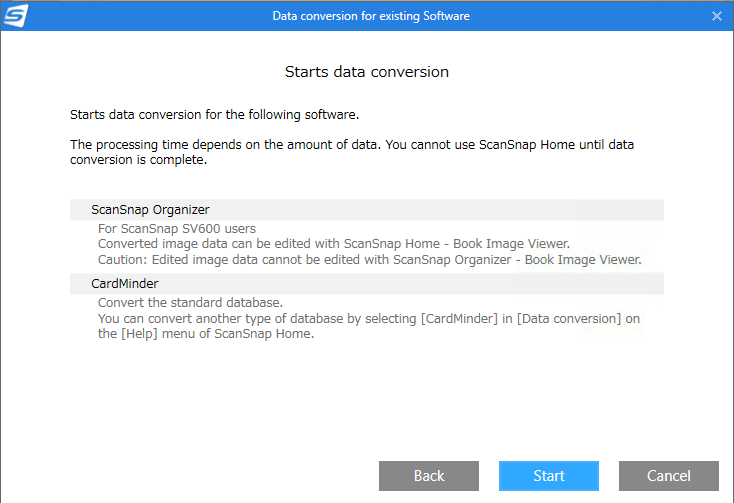Click the 'Caution: Edited image data' warning line
Screen dimensions: 734x503
pyautogui.click(x=368, y=259)
